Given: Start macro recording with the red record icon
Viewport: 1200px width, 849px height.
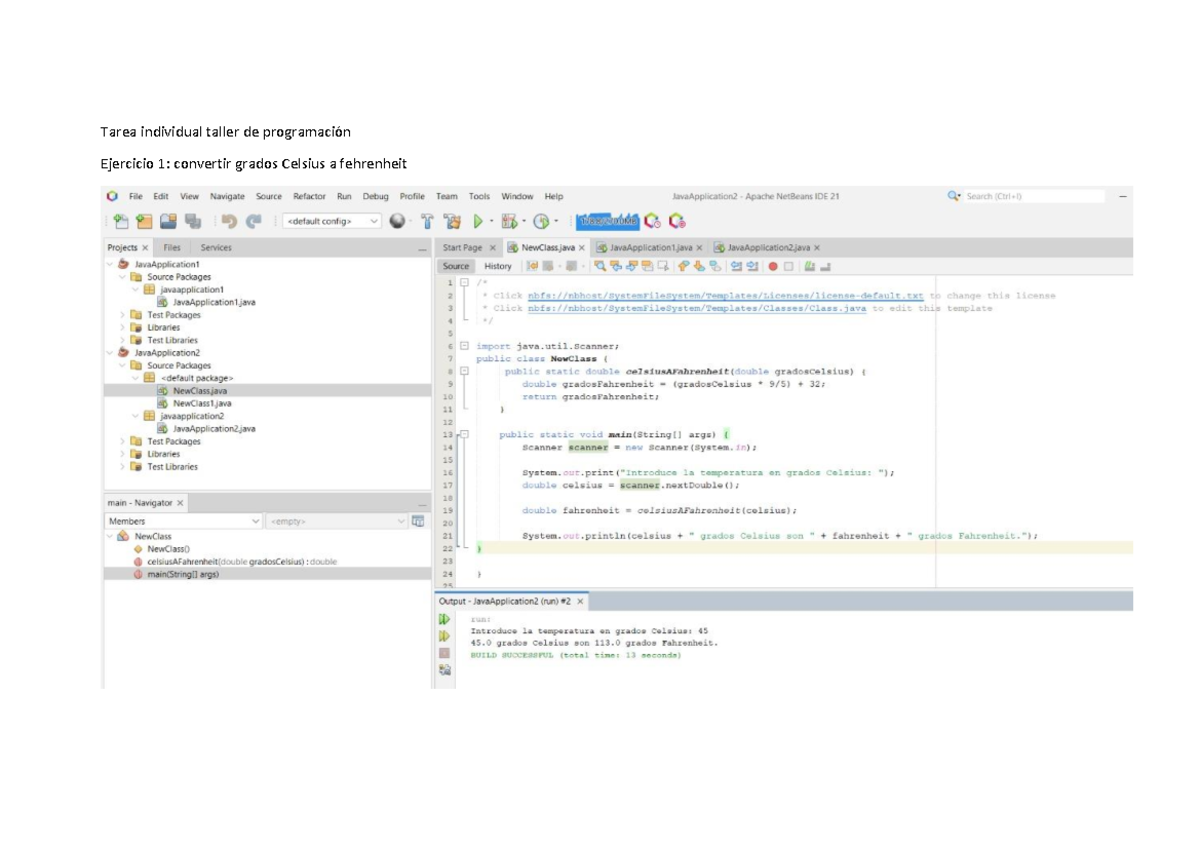Looking at the screenshot, I should click(x=771, y=267).
